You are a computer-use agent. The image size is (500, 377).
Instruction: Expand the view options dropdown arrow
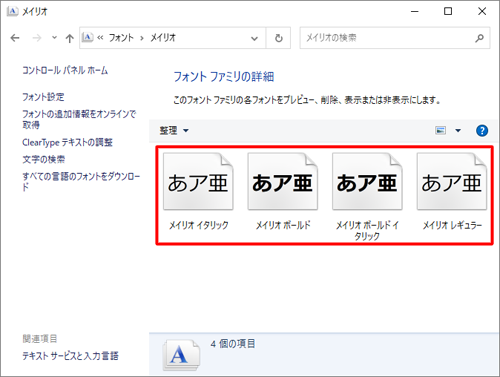click(458, 130)
